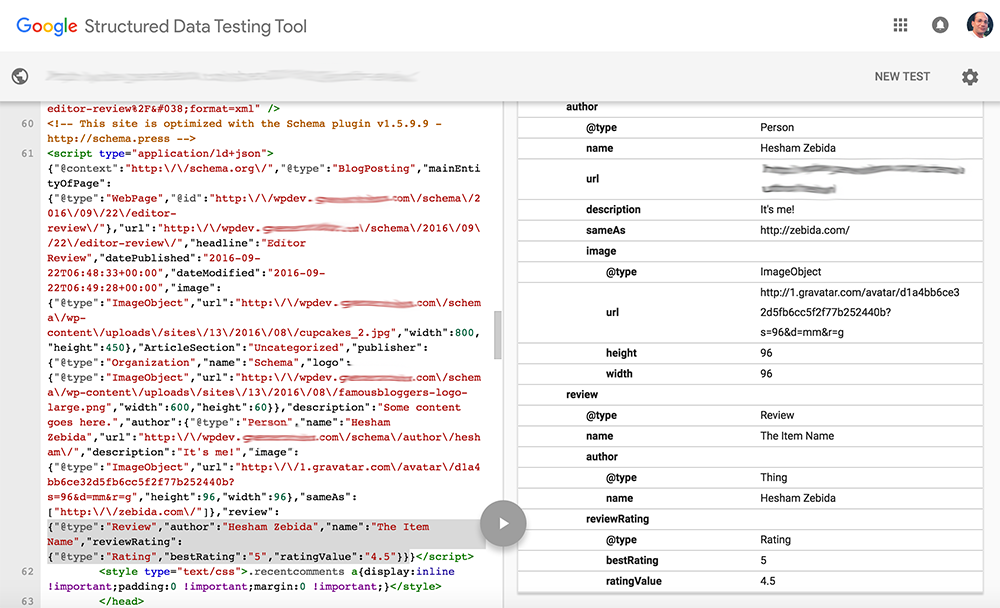Image resolution: width=1000 pixels, height=608 pixels.
Task: Click the reviewRating row label
Action: pos(617,519)
